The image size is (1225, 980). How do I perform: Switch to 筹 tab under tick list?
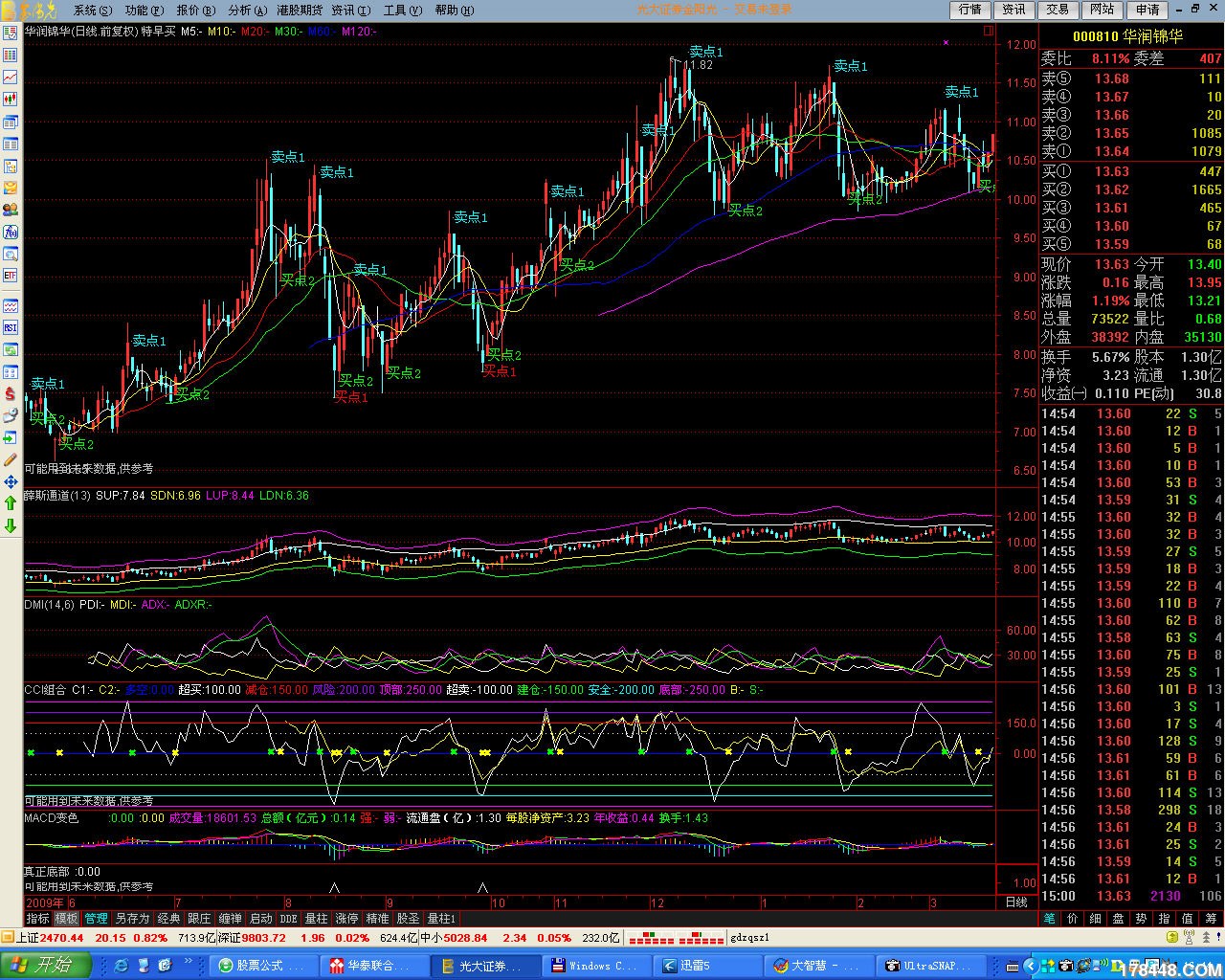click(1210, 918)
